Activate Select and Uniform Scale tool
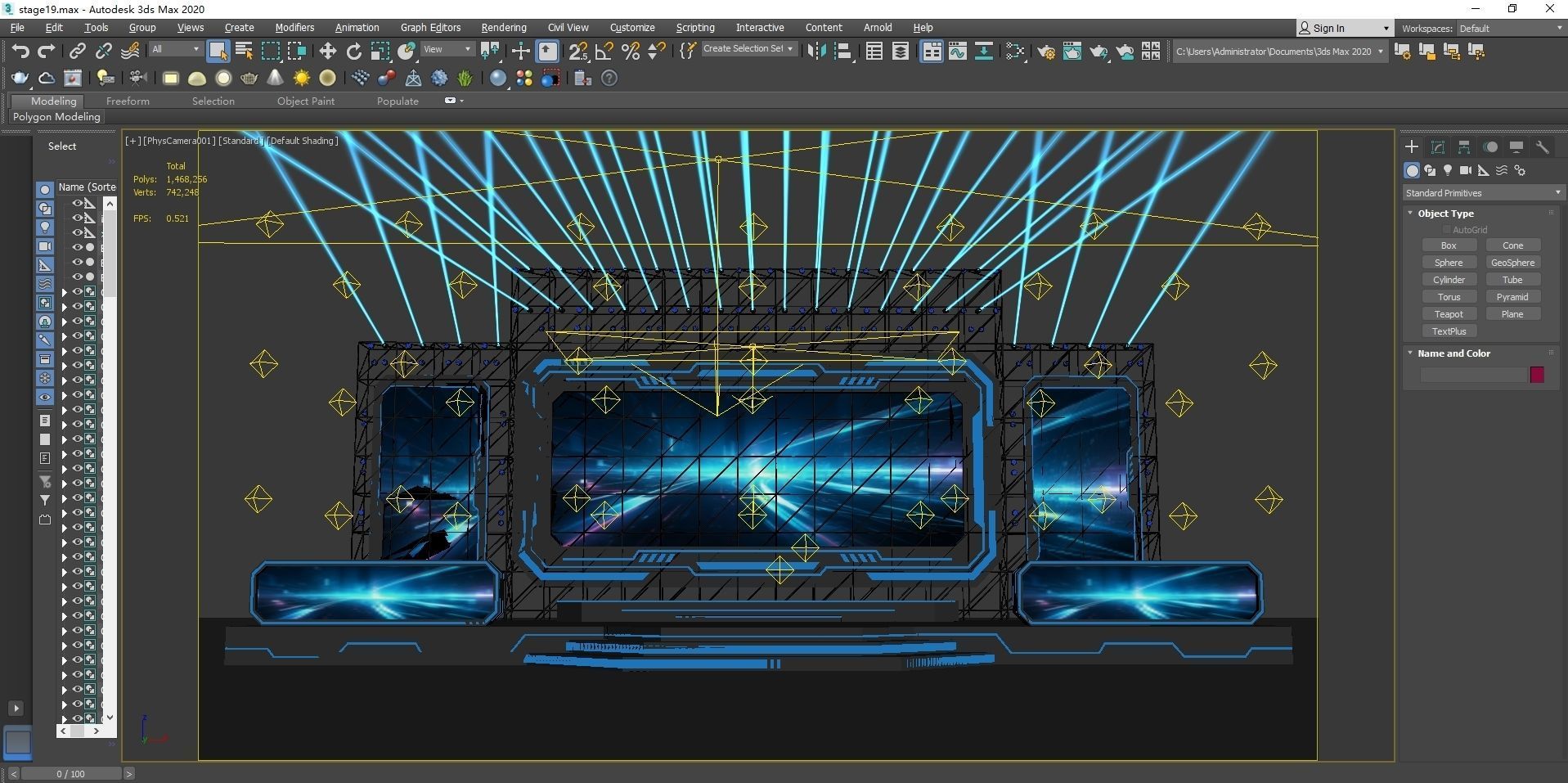The image size is (1568, 783). [380, 52]
